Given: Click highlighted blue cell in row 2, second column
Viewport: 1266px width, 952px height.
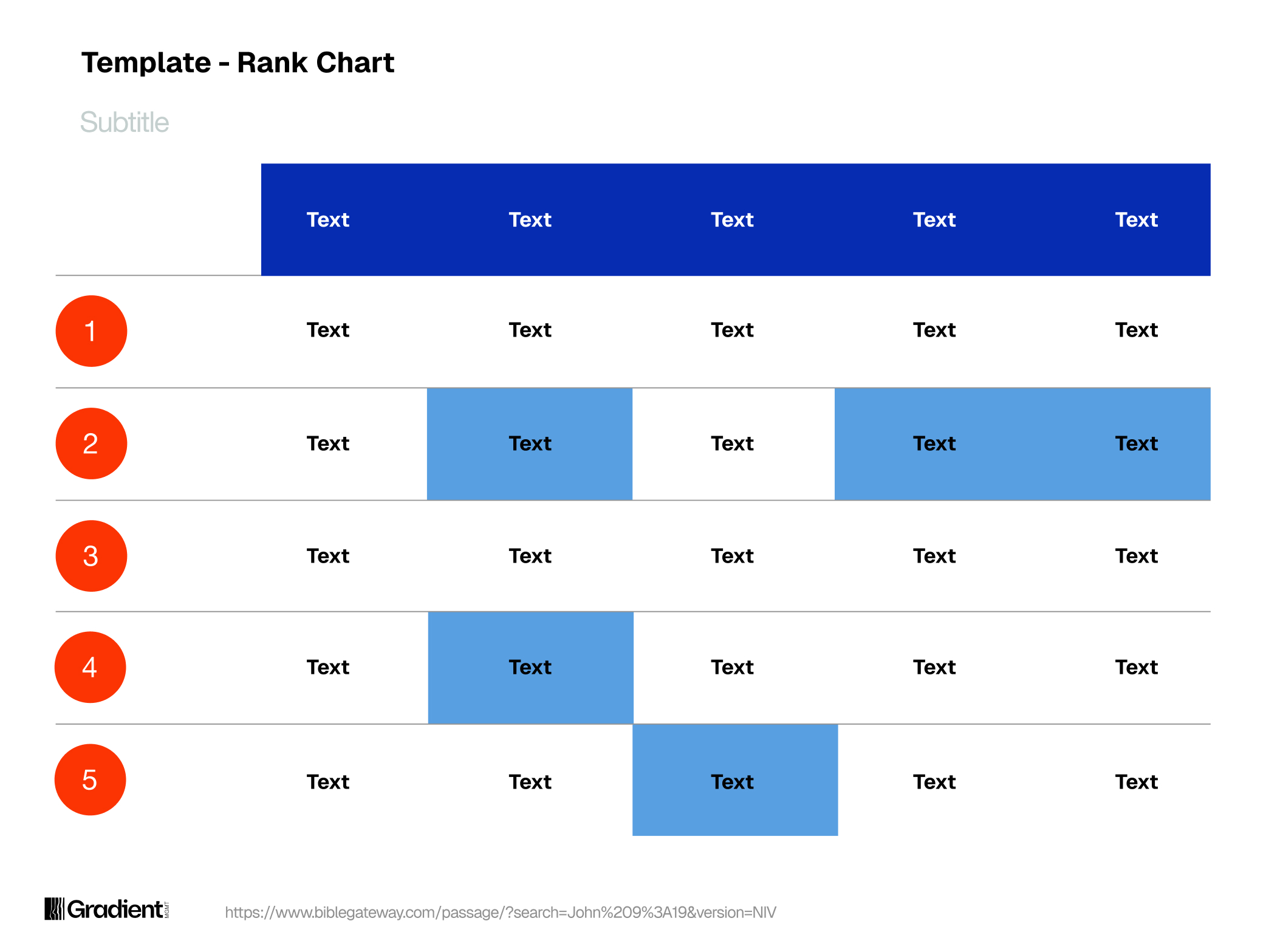Looking at the screenshot, I should click(x=530, y=444).
